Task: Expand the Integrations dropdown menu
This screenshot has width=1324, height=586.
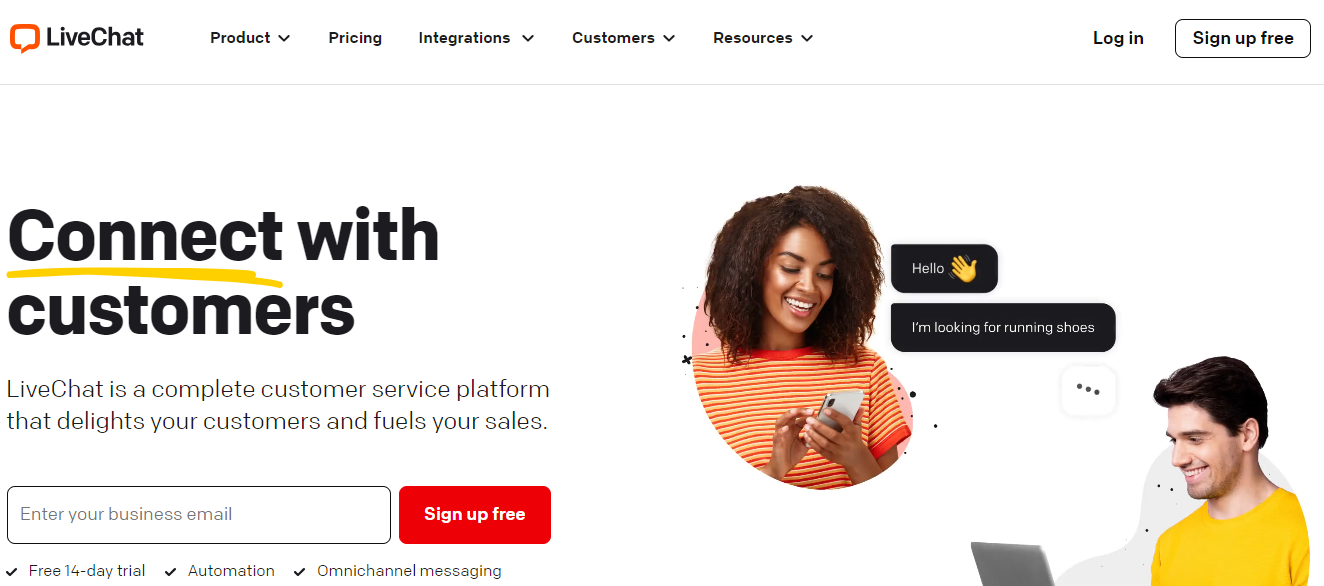Action: click(x=476, y=38)
